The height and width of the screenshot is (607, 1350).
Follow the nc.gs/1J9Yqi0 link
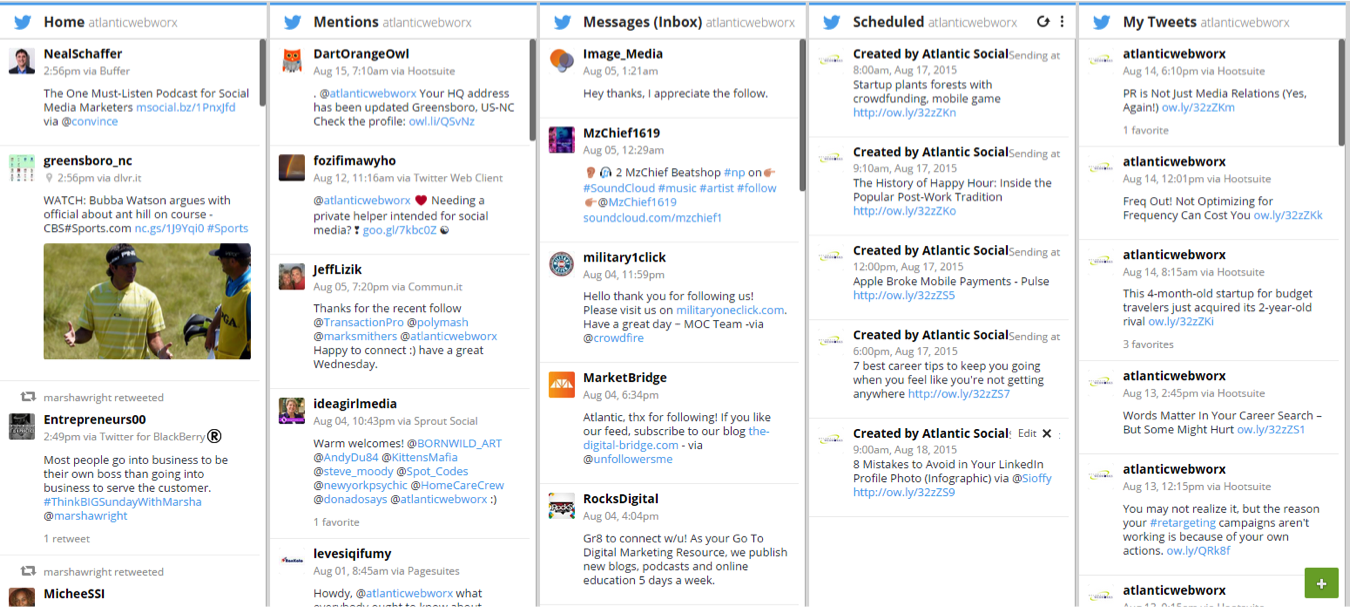[171, 228]
